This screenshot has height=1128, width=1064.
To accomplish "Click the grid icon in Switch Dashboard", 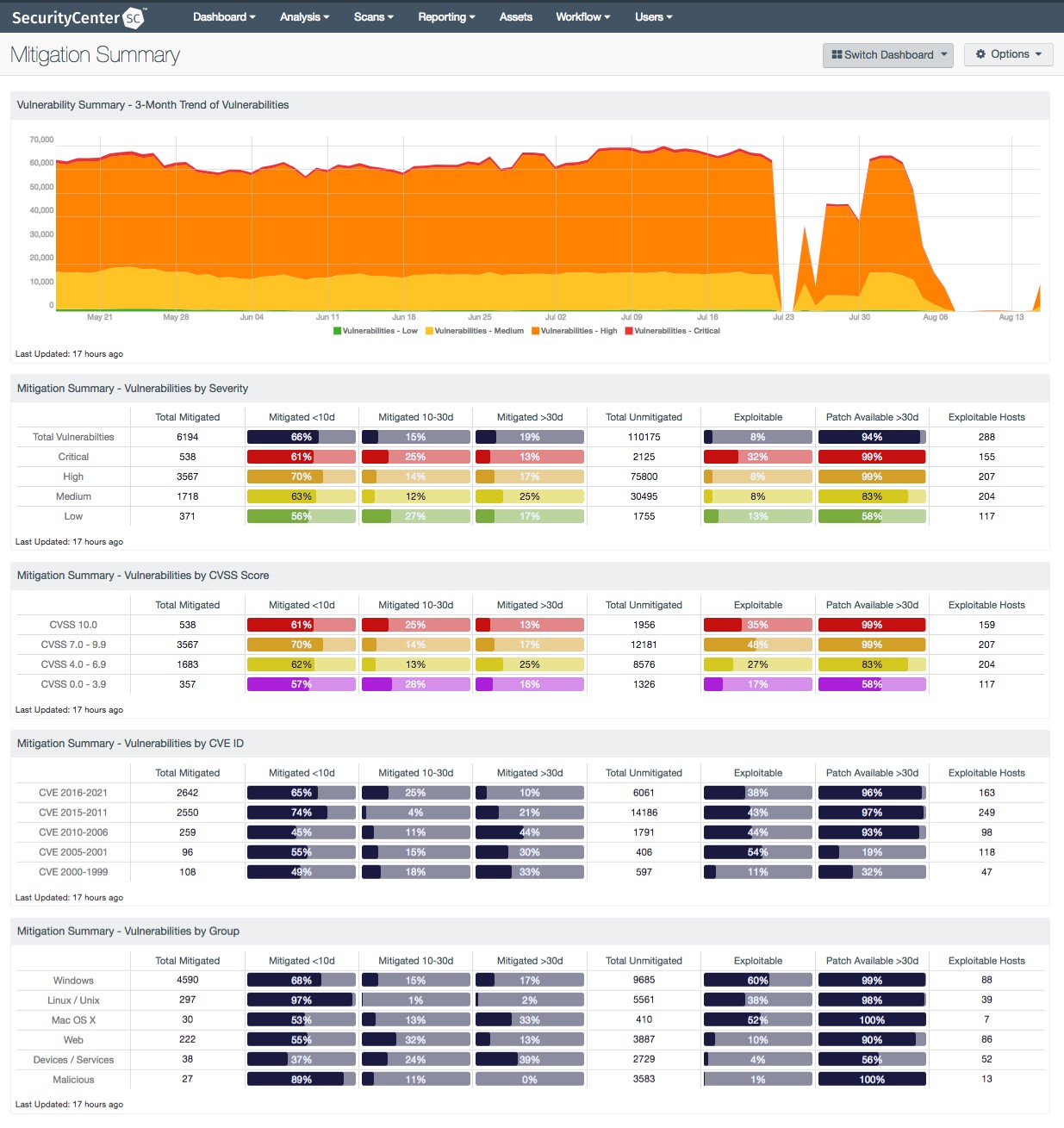I will pyautogui.click(x=837, y=54).
